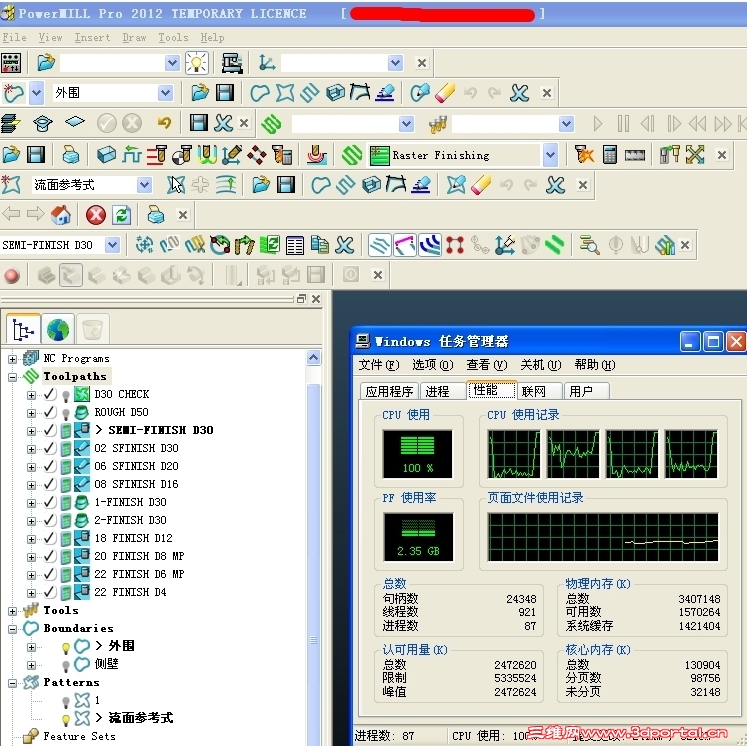Switch to 用户 tab in Task Manager
747x746 pixels.
pos(586,391)
